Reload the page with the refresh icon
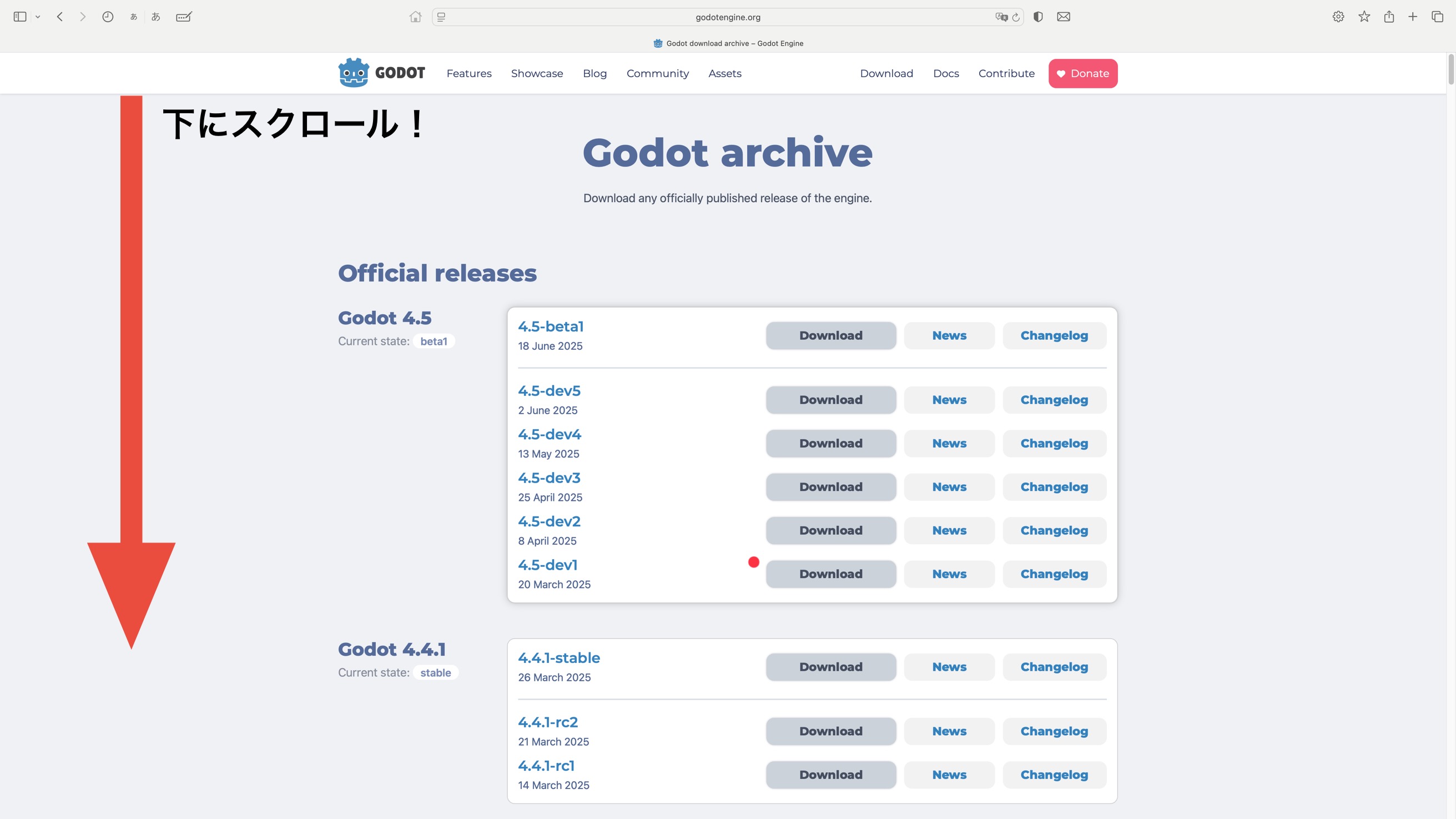The height and width of the screenshot is (819, 1456). pos(1016,17)
